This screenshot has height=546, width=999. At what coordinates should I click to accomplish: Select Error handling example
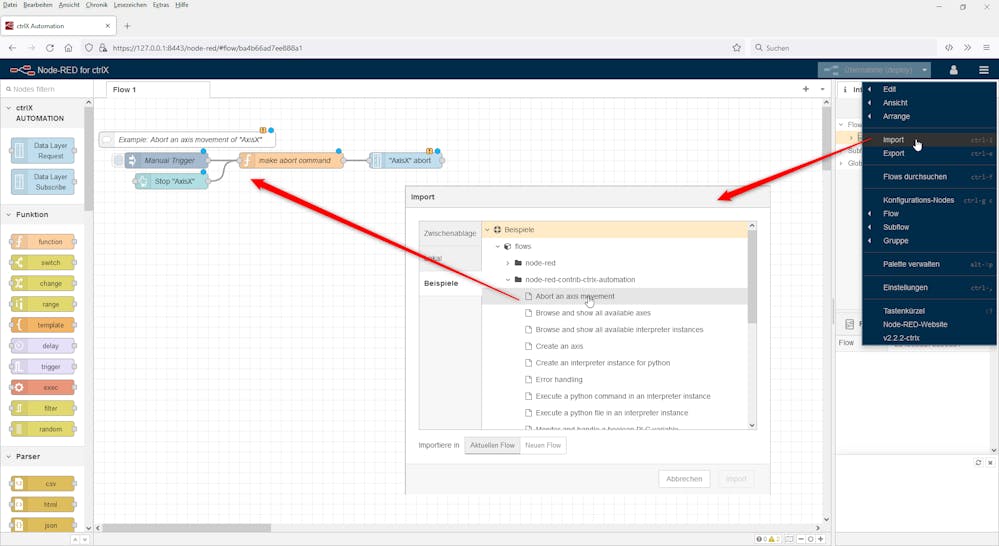[x=615, y=379]
